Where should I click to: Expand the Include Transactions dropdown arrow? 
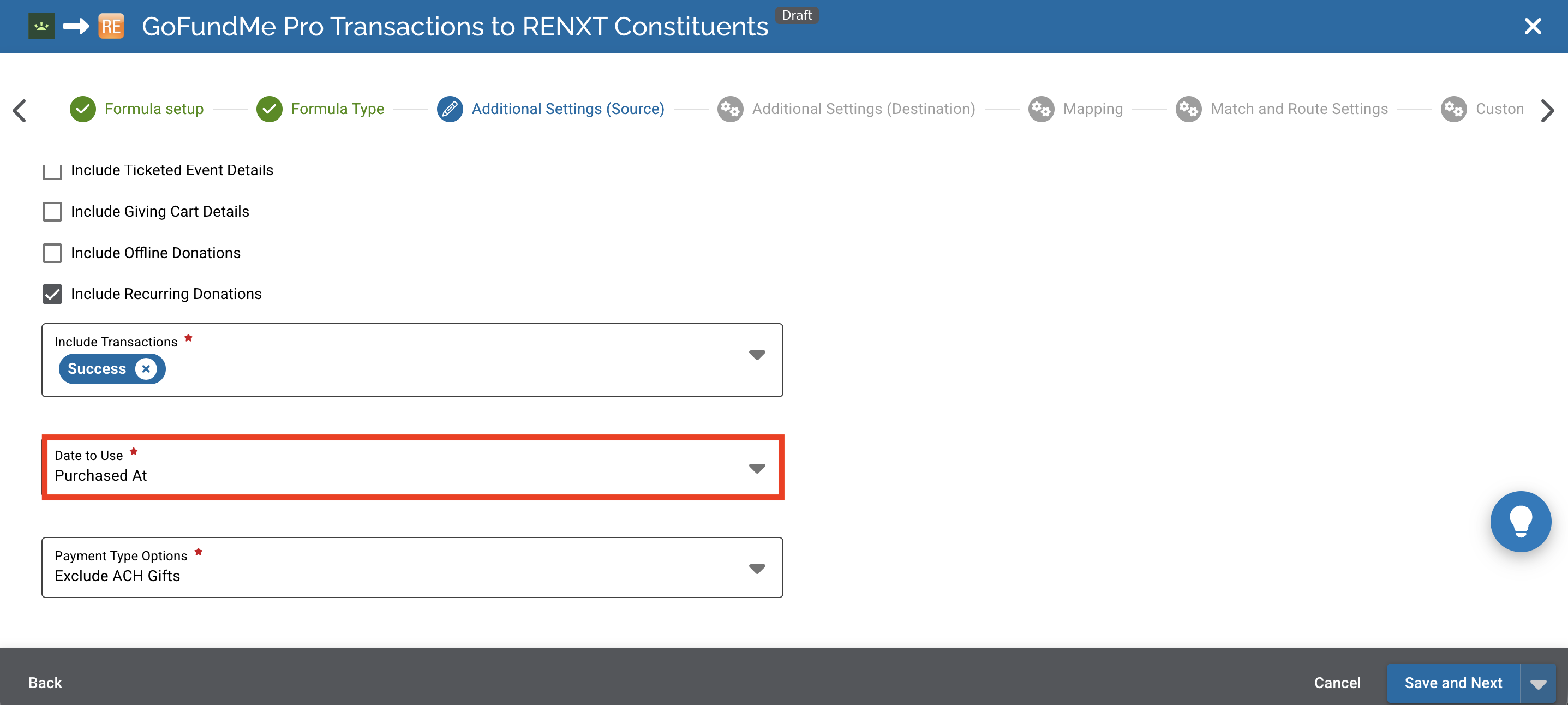click(x=757, y=355)
